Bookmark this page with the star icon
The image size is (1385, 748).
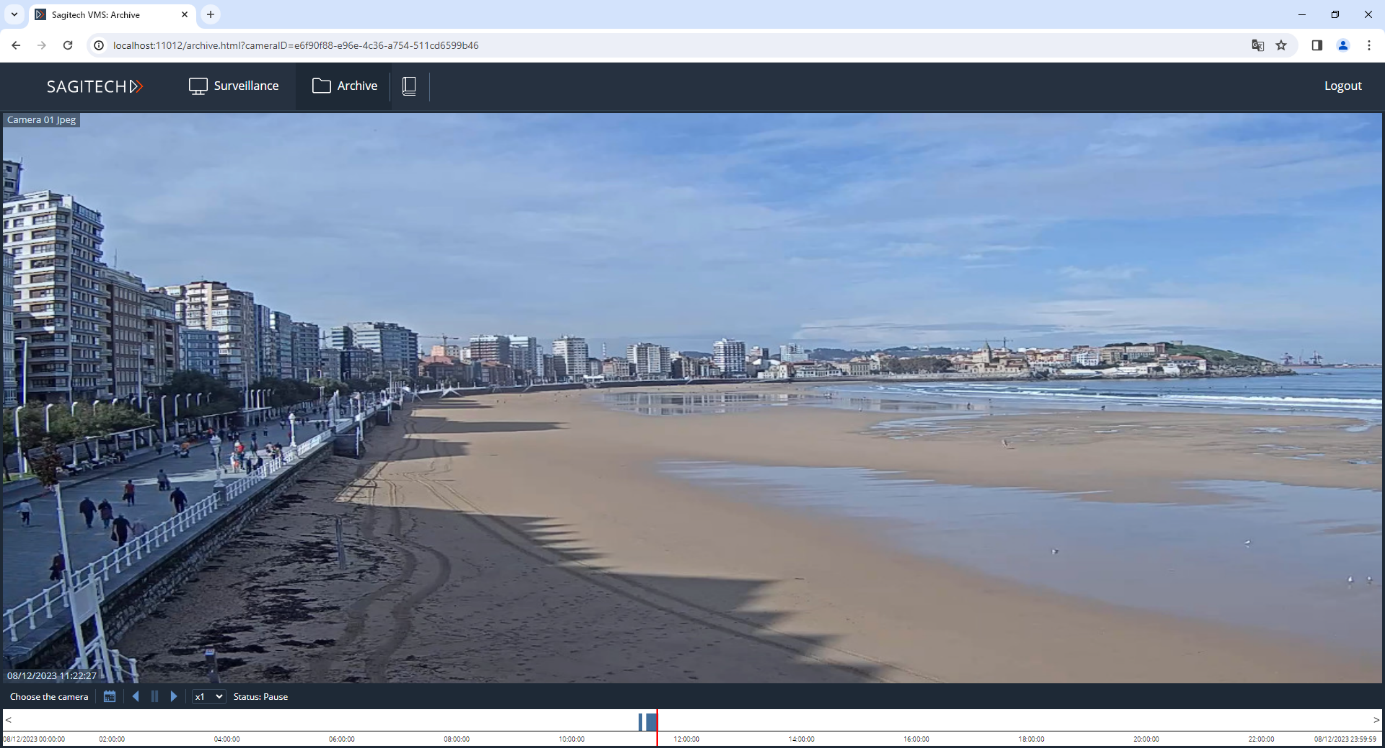pyautogui.click(x=1281, y=45)
